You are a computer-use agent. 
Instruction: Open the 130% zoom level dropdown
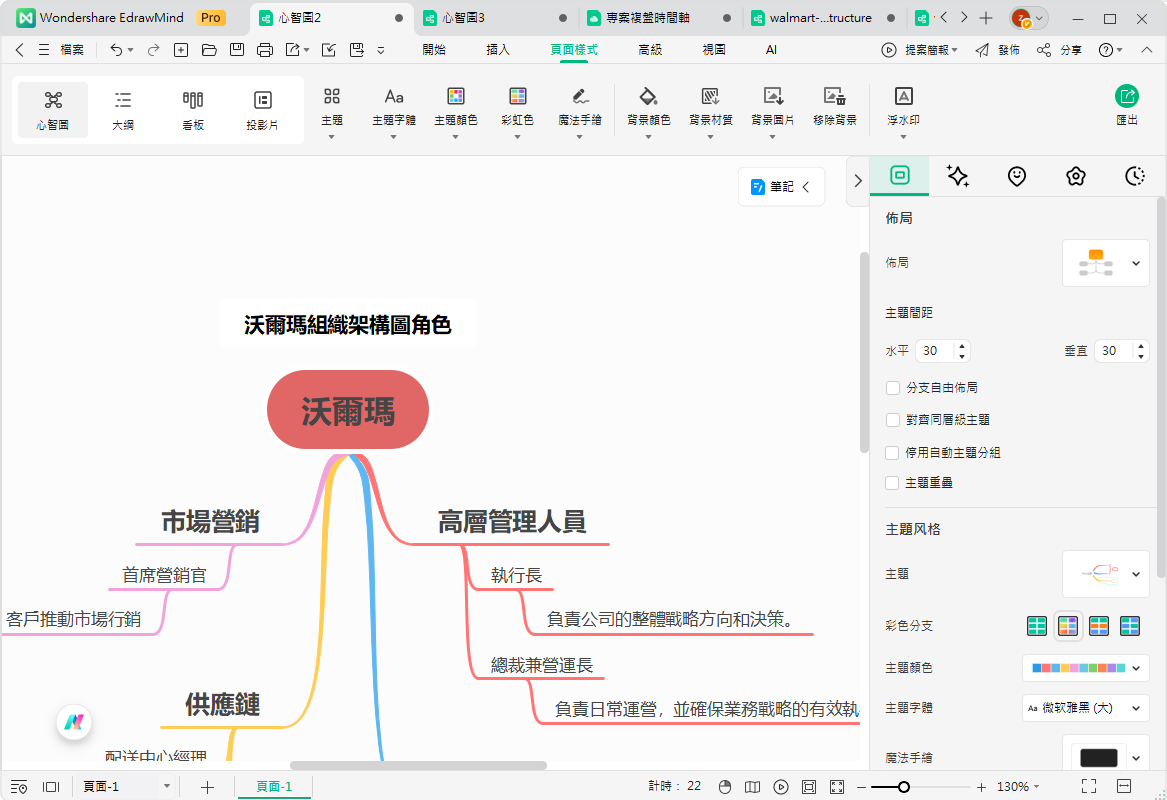click(x=1019, y=787)
